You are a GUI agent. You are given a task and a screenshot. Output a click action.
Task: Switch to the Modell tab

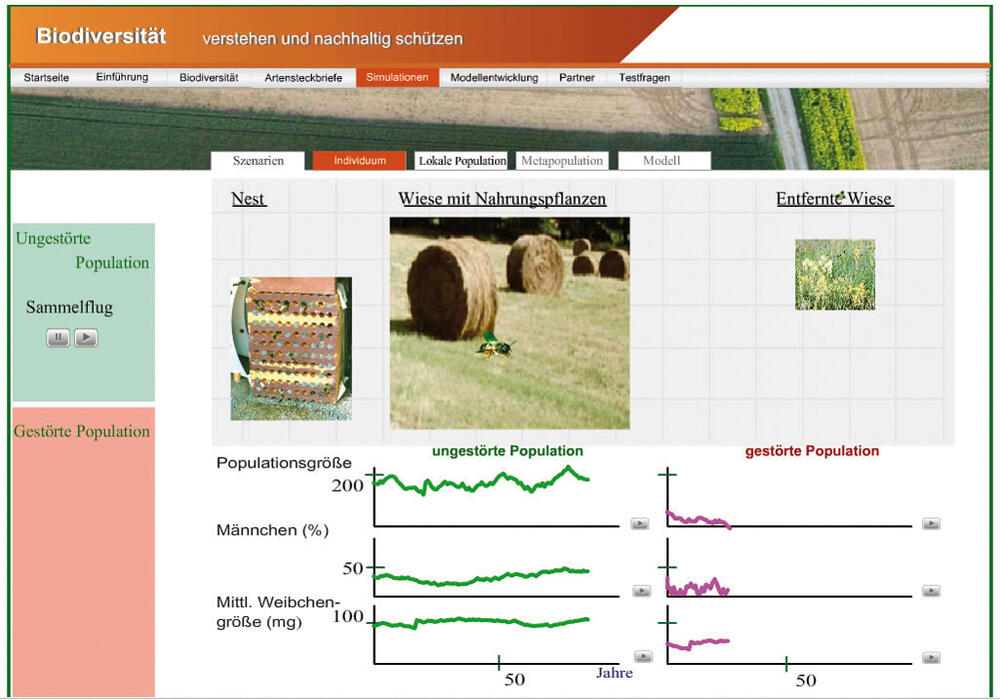pyautogui.click(x=662, y=161)
